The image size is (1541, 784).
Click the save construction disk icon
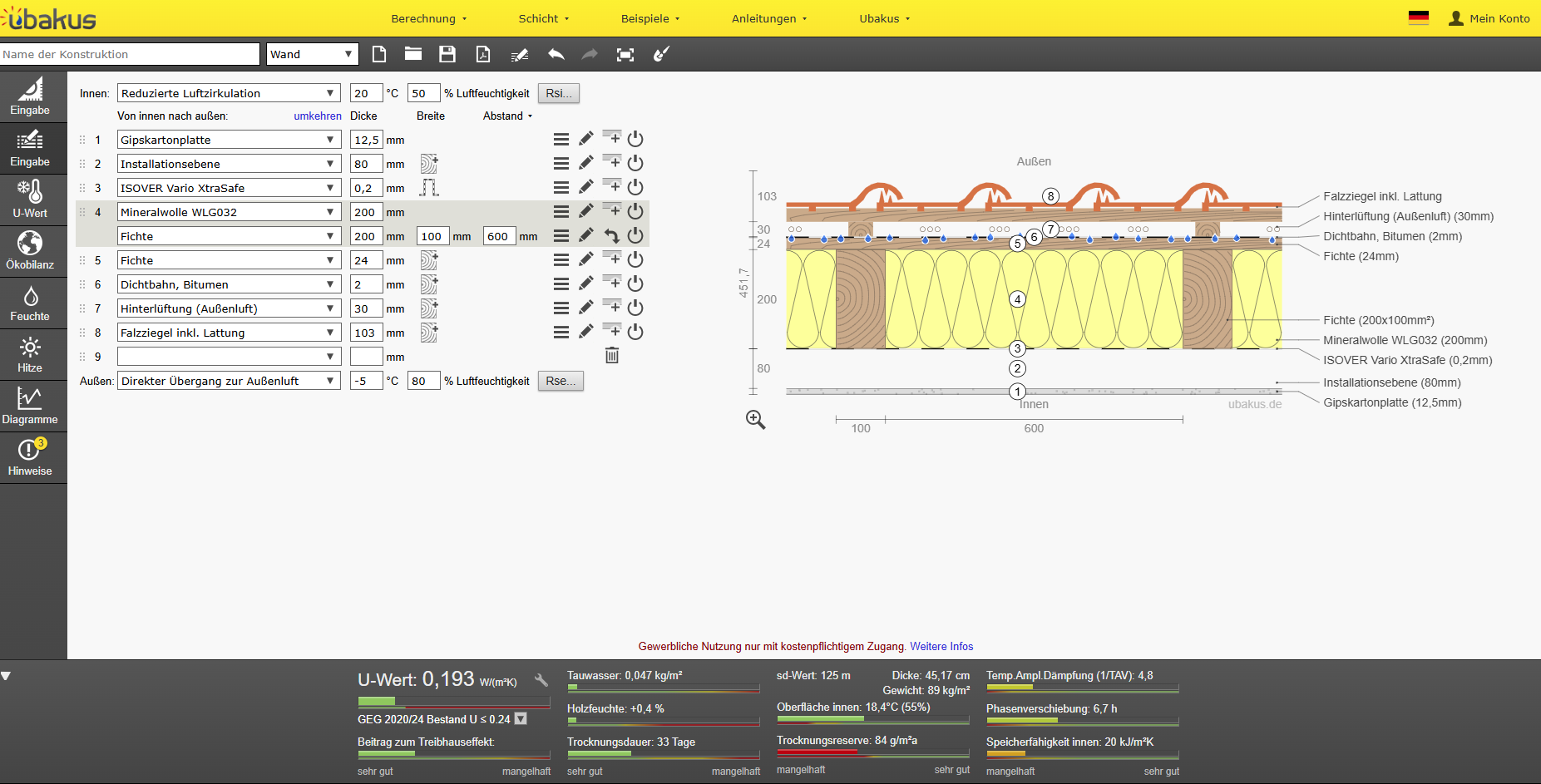pos(447,55)
